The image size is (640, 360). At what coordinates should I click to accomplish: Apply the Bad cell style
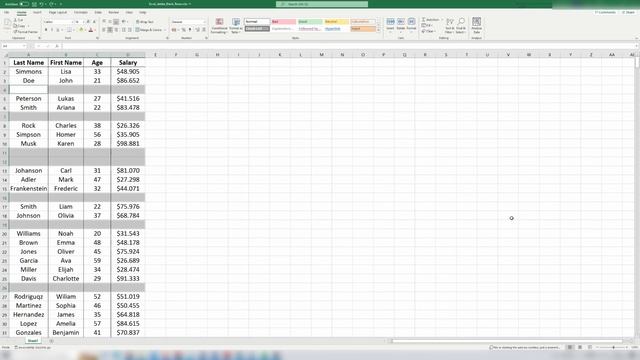point(284,22)
